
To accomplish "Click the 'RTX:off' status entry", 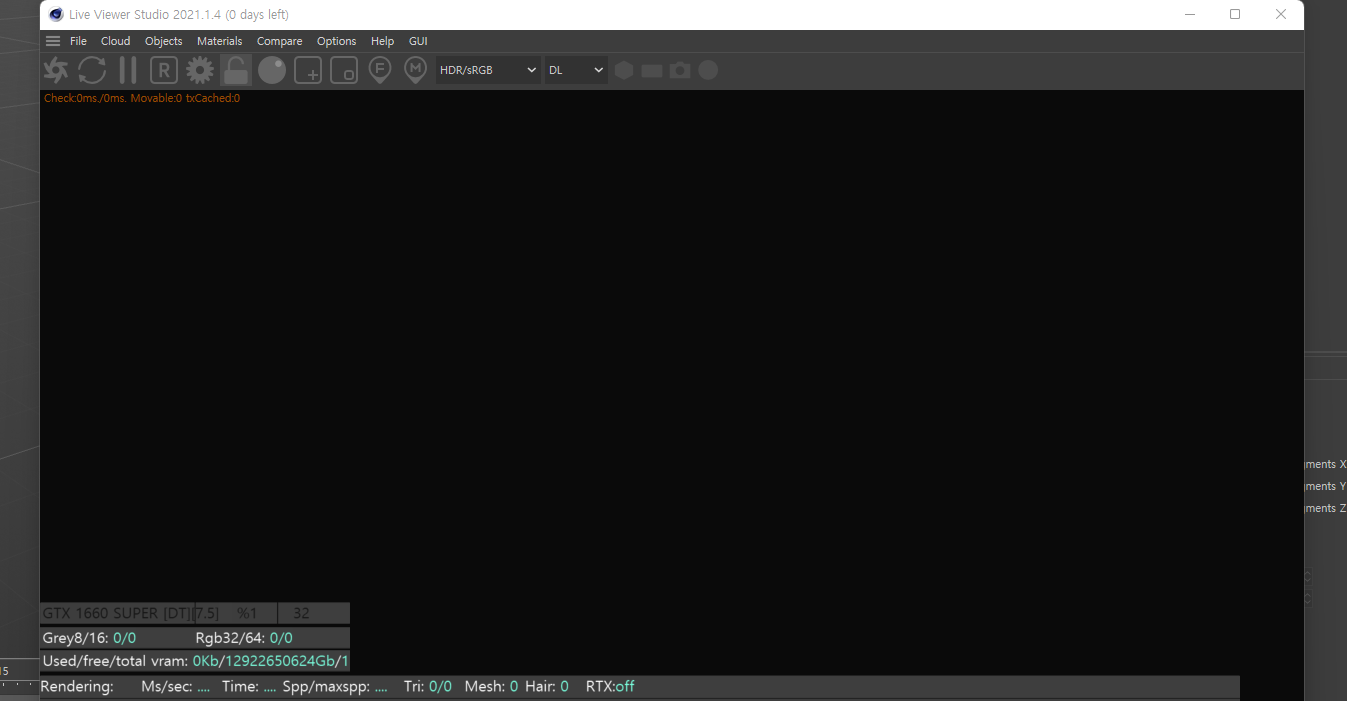I will tap(610, 687).
